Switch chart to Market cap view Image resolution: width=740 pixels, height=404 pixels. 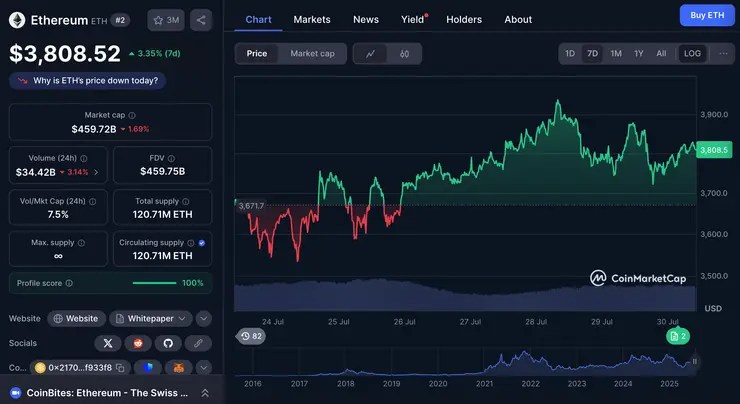pos(312,53)
